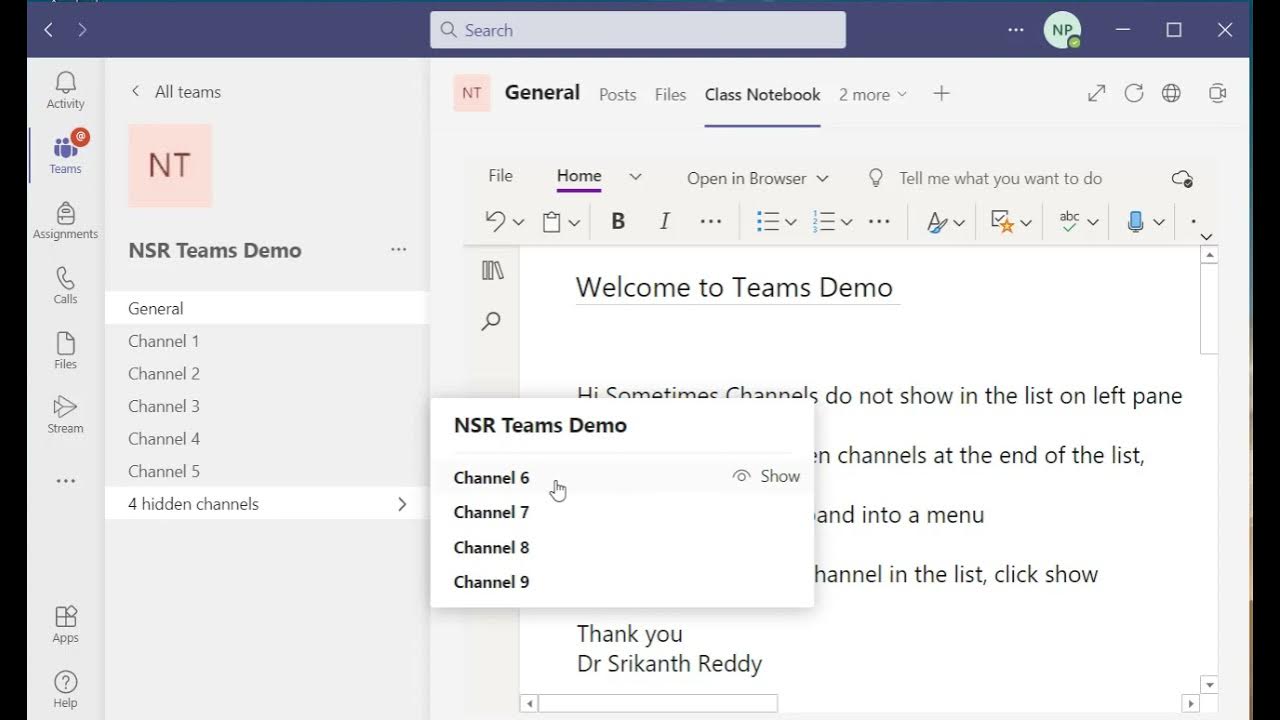Image resolution: width=1280 pixels, height=720 pixels.
Task: Expand the numbered list style dropdown
Action: click(846, 223)
